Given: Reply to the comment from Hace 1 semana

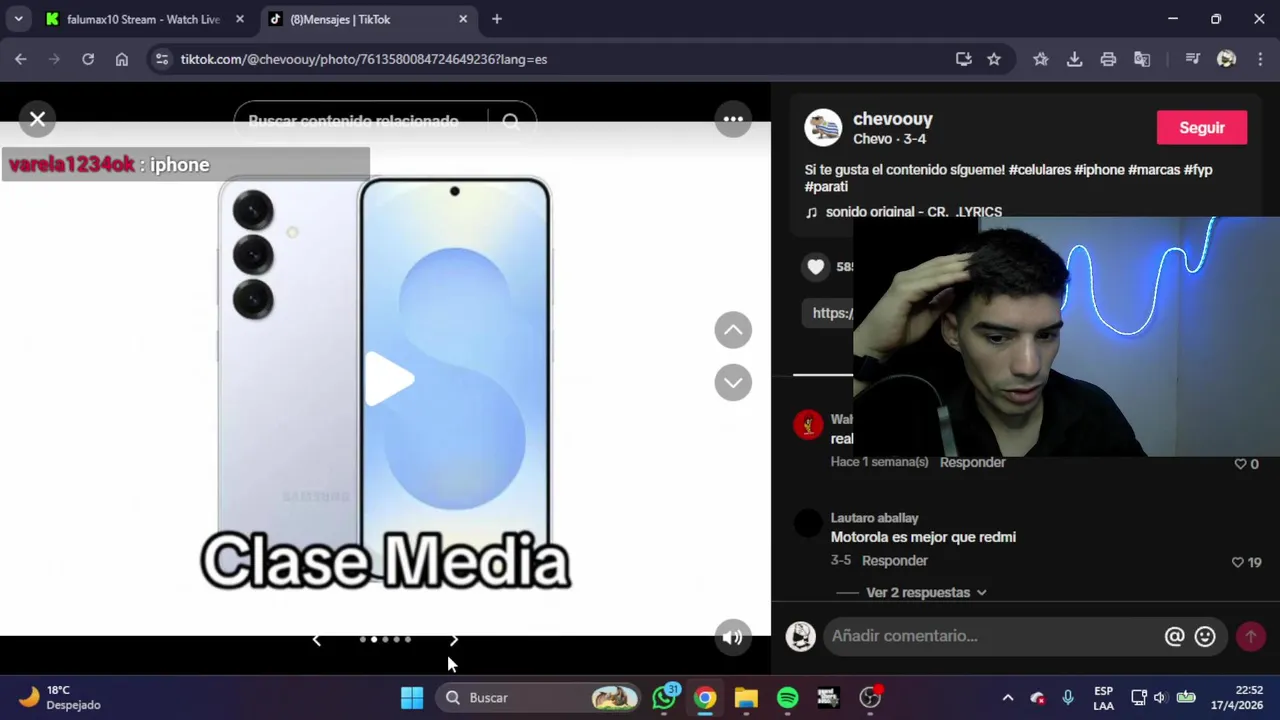Looking at the screenshot, I should [973, 462].
